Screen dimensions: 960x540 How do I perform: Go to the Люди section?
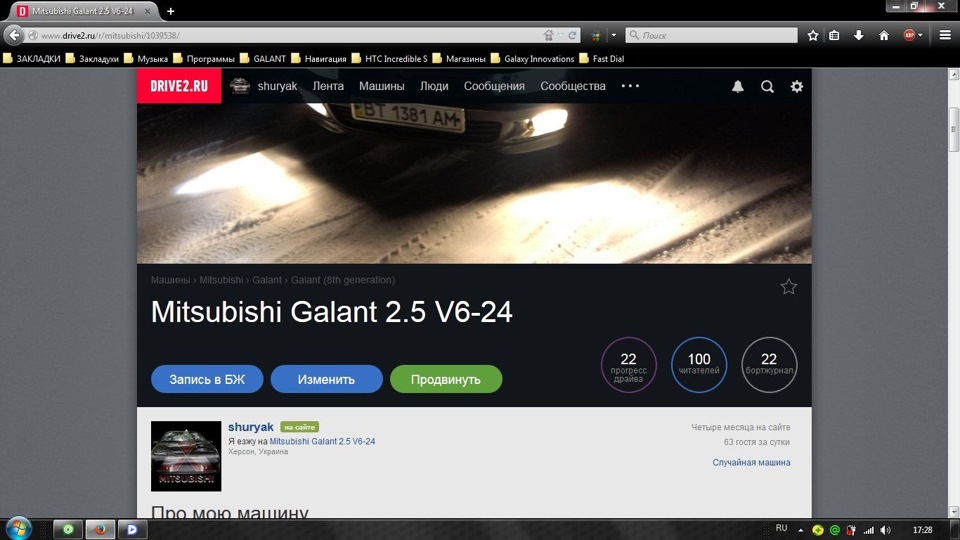[434, 86]
